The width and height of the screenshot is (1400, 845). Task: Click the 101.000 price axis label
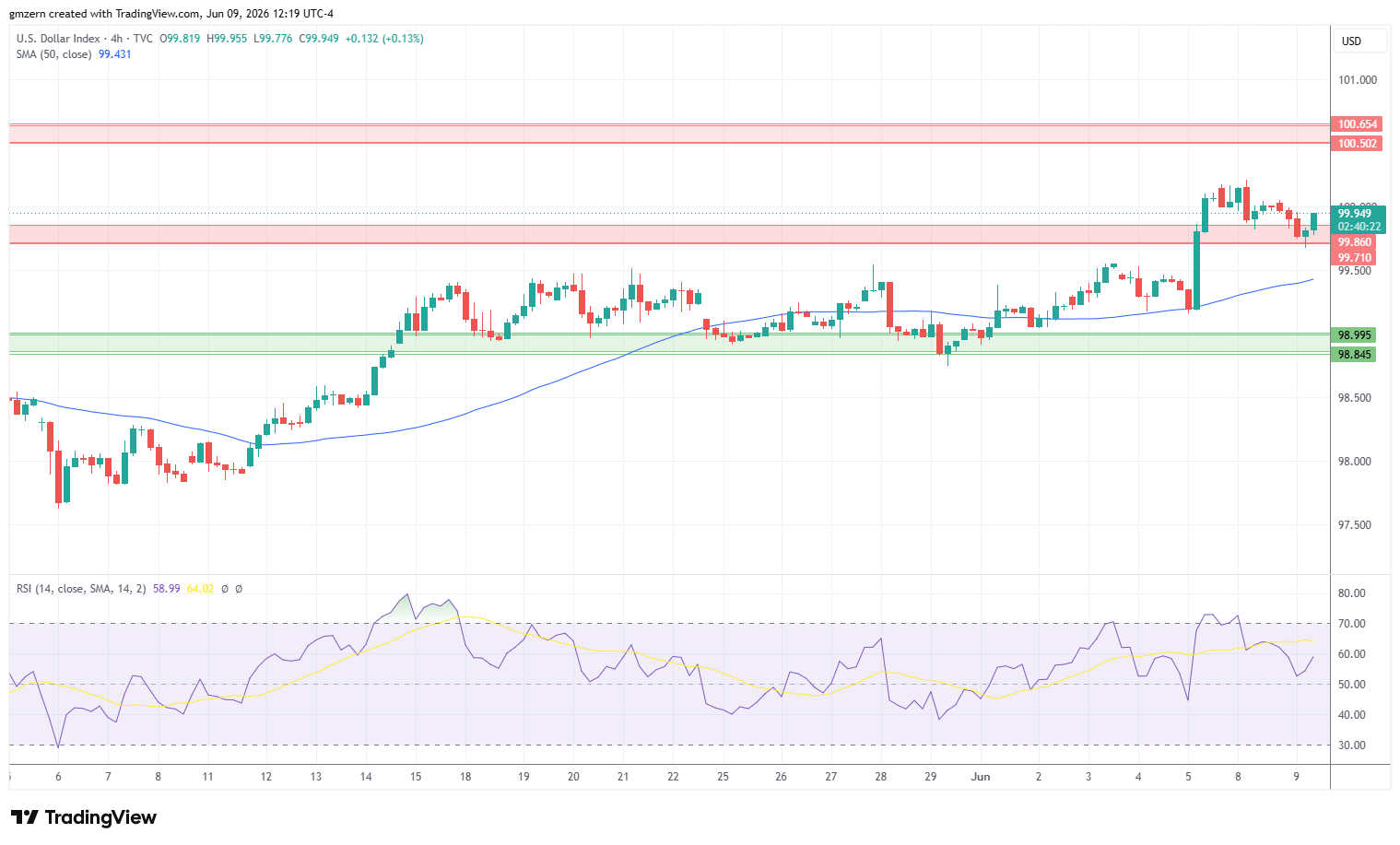[x=1357, y=80]
